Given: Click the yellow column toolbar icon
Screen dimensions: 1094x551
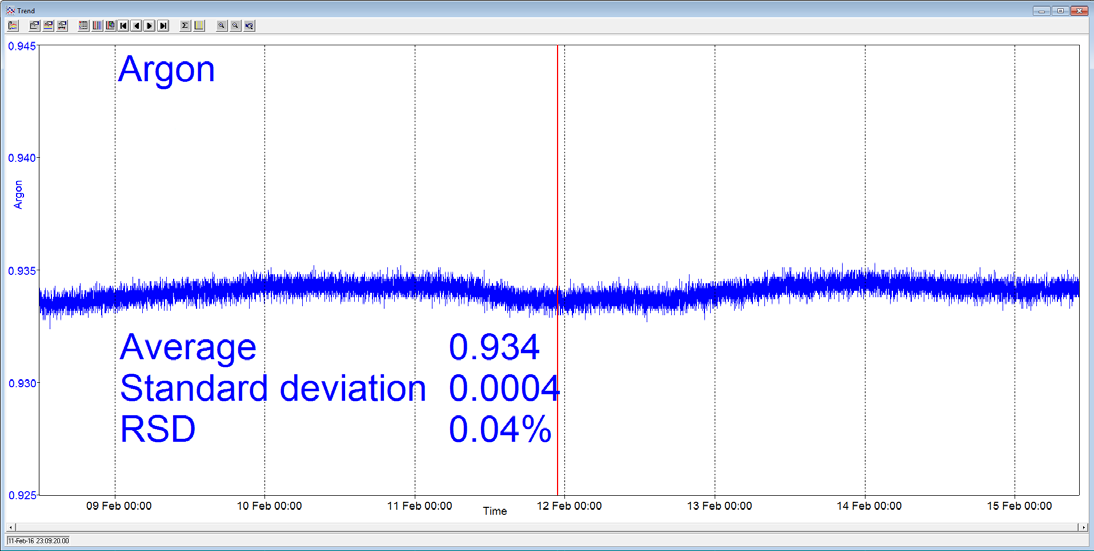Looking at the screenshot, I should click(199, 26).
